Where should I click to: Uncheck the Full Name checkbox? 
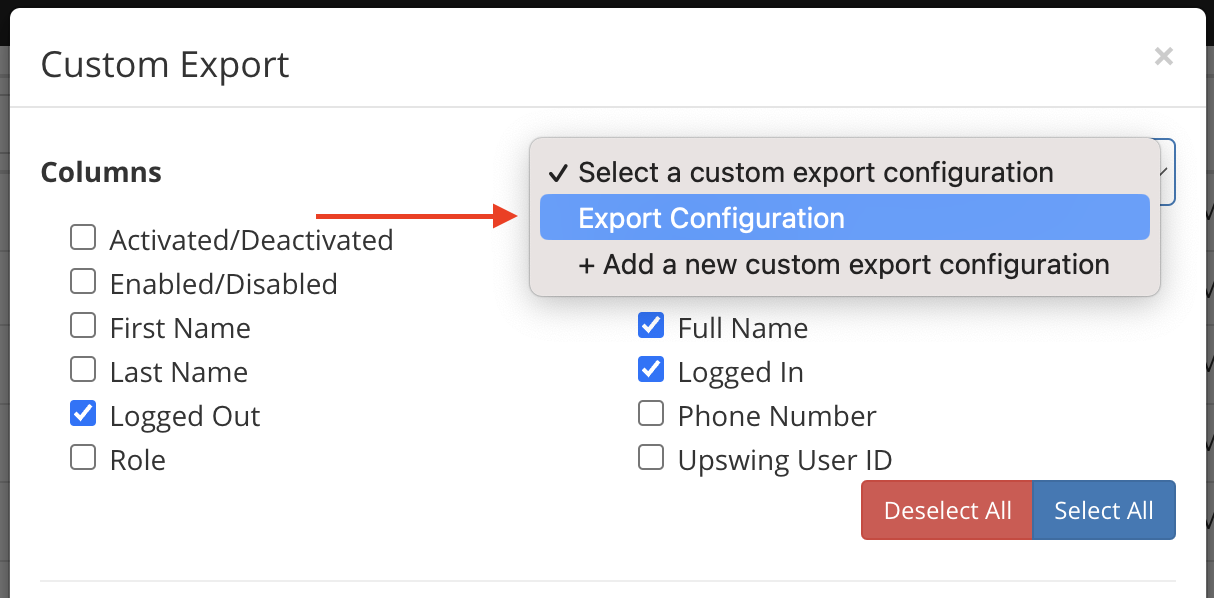coord(651,325)
